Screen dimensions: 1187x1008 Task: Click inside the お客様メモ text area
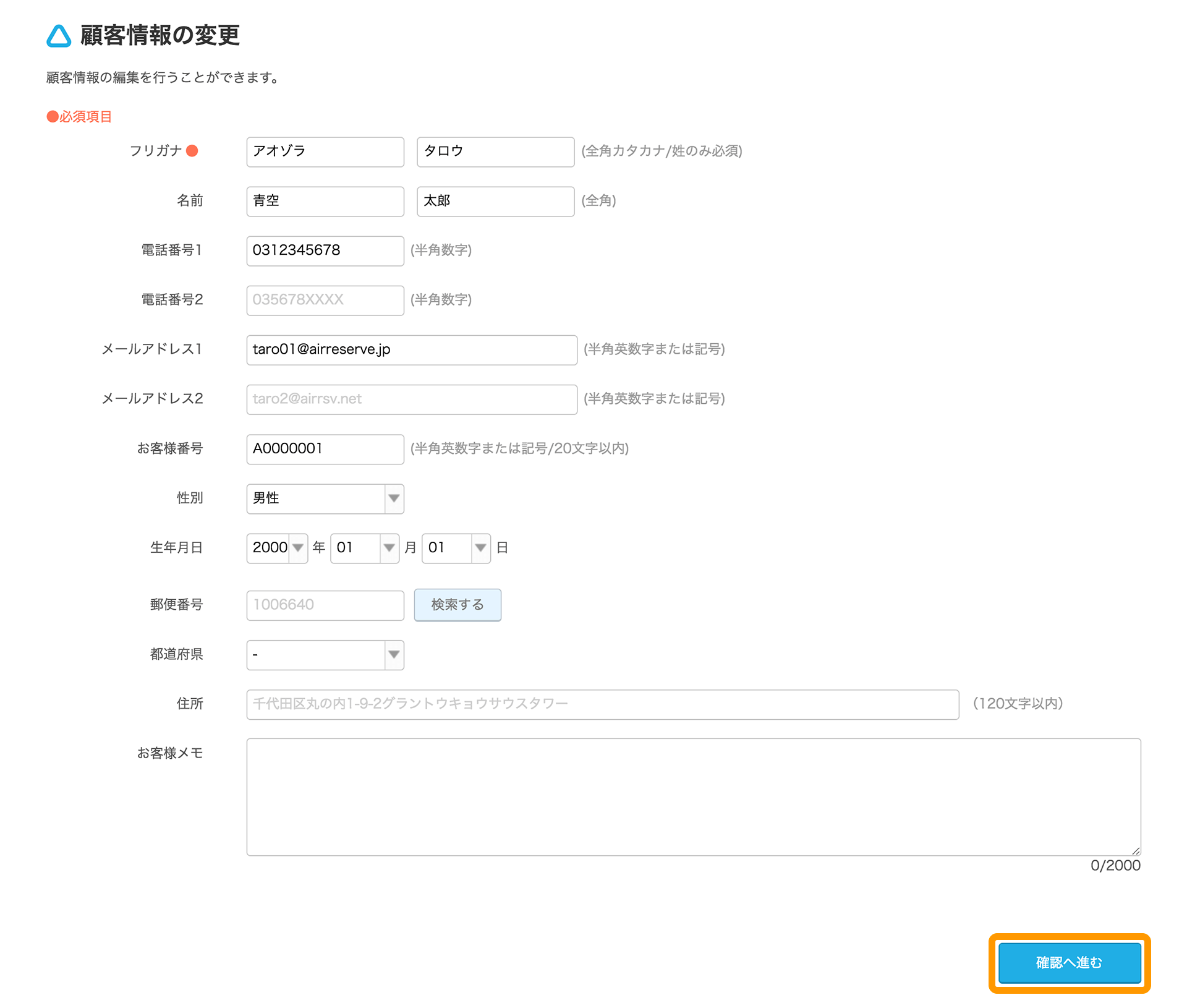coord(694,797)
